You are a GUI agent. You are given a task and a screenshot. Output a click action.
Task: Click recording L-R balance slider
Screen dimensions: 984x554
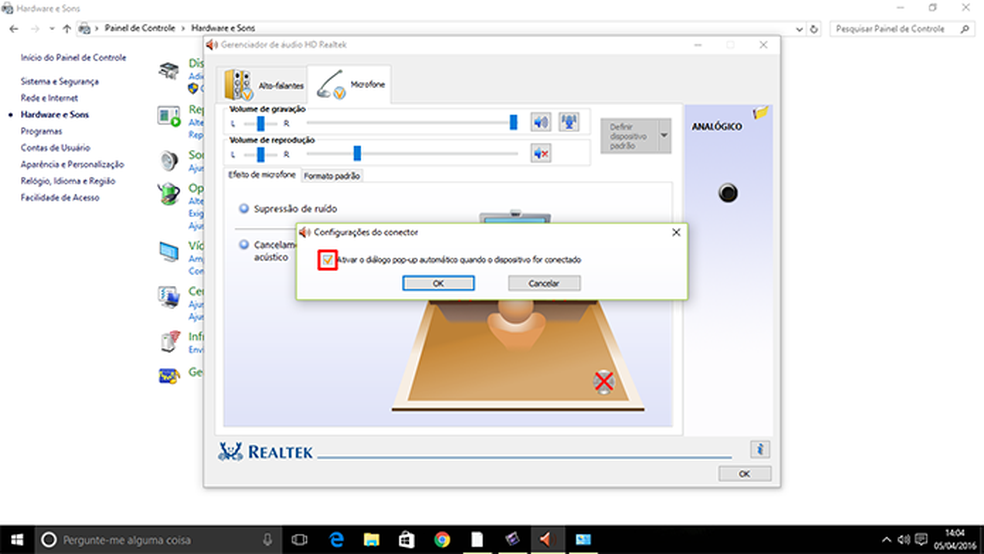pyautogui.click(x=260, y=123)
